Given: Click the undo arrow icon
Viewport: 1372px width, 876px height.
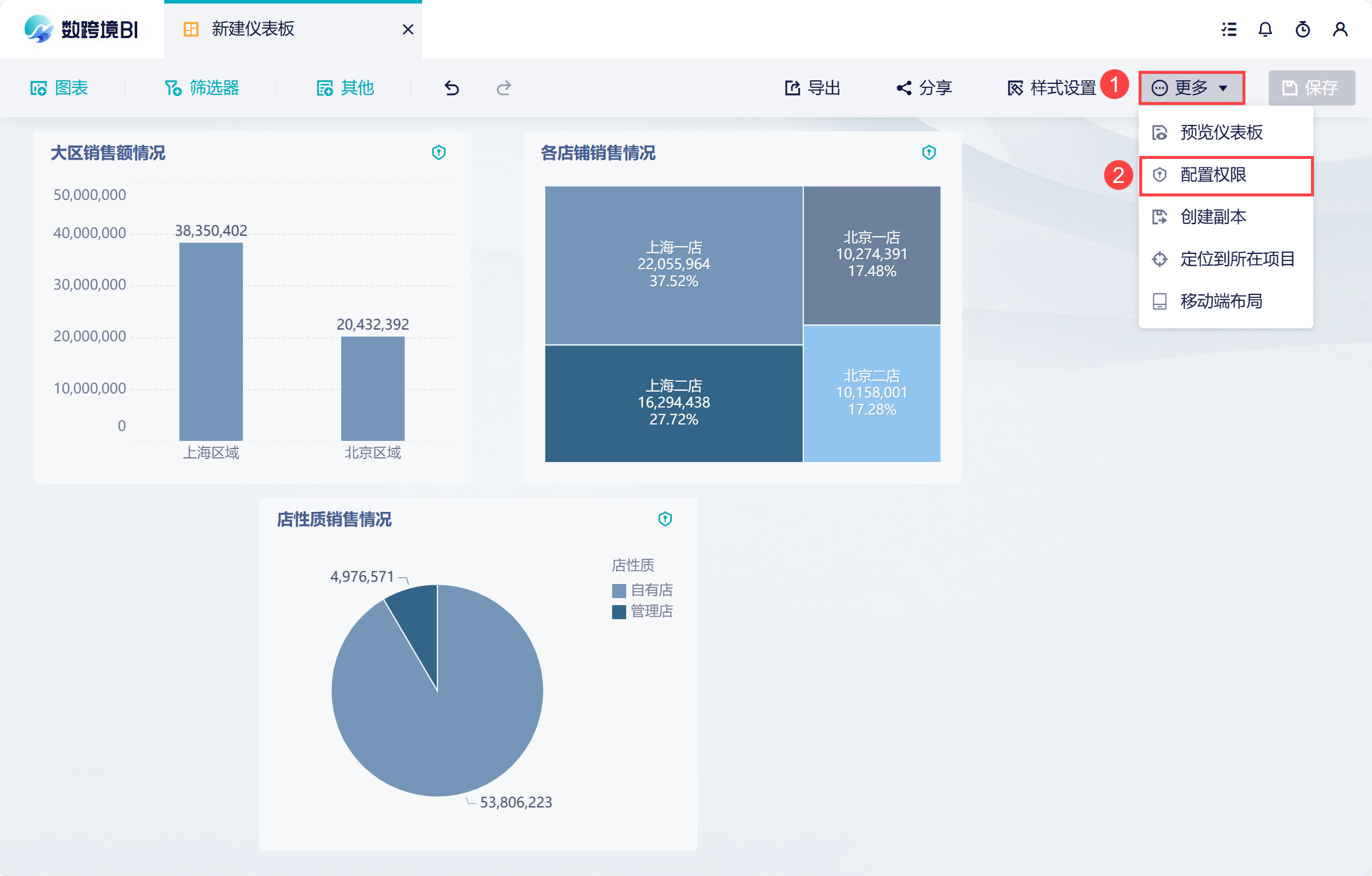Looking at the screenshot, I should pyautogui.click(x=451, y=88).
